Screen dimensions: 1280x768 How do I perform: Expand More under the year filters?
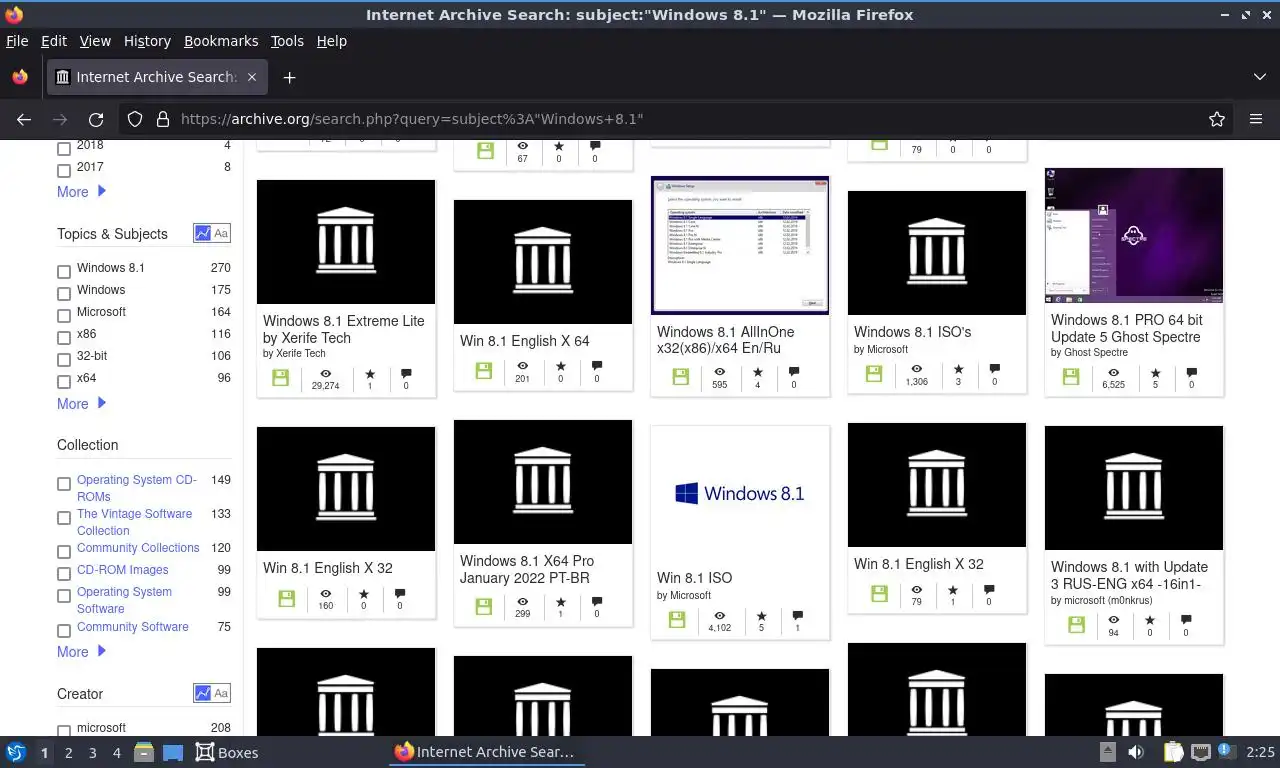pyautogui.click(x=81, y=191)
